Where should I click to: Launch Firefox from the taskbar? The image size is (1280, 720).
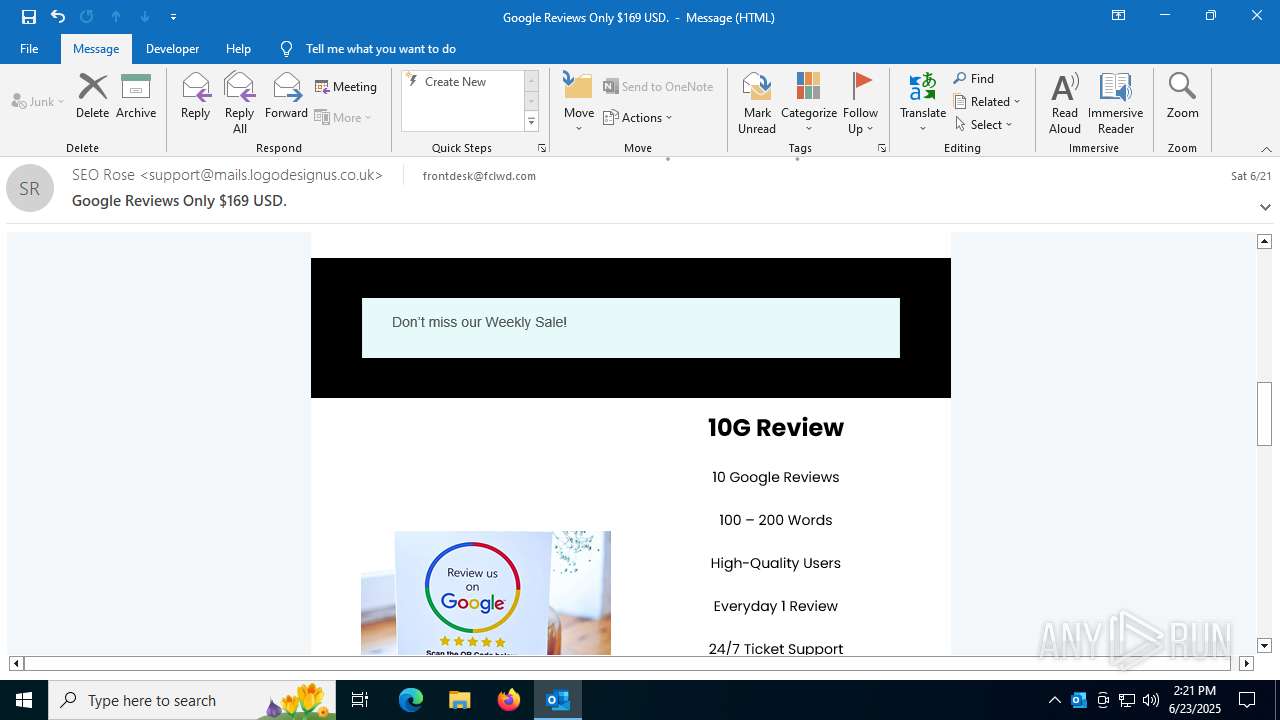click(x=509, y=700)
